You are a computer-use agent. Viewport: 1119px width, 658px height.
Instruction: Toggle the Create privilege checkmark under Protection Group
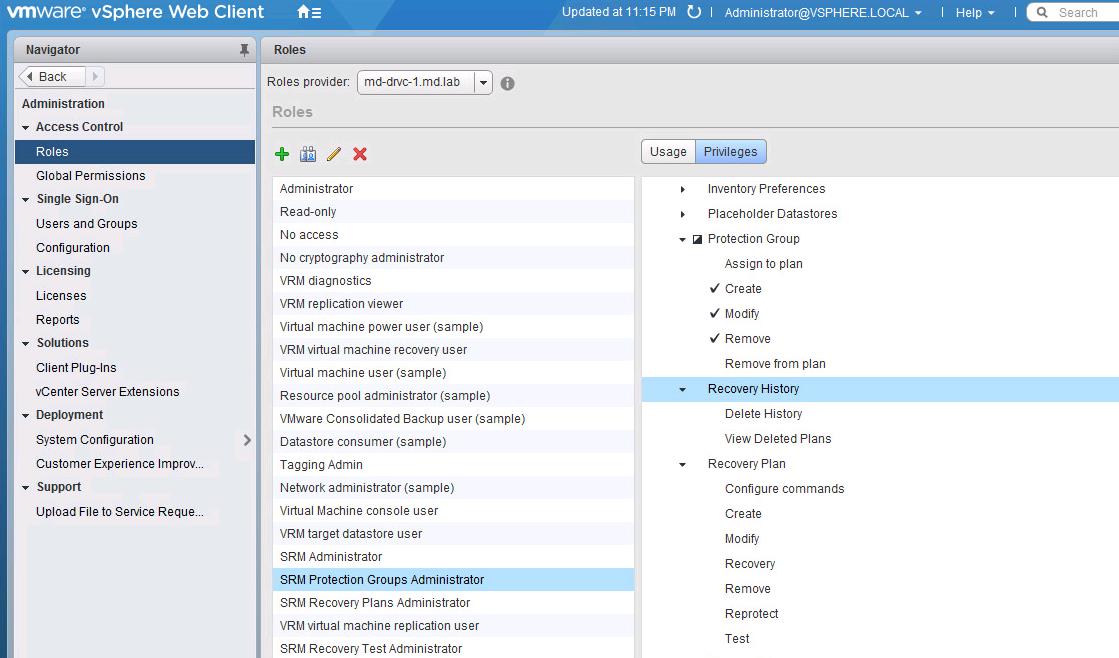[714, 288]
